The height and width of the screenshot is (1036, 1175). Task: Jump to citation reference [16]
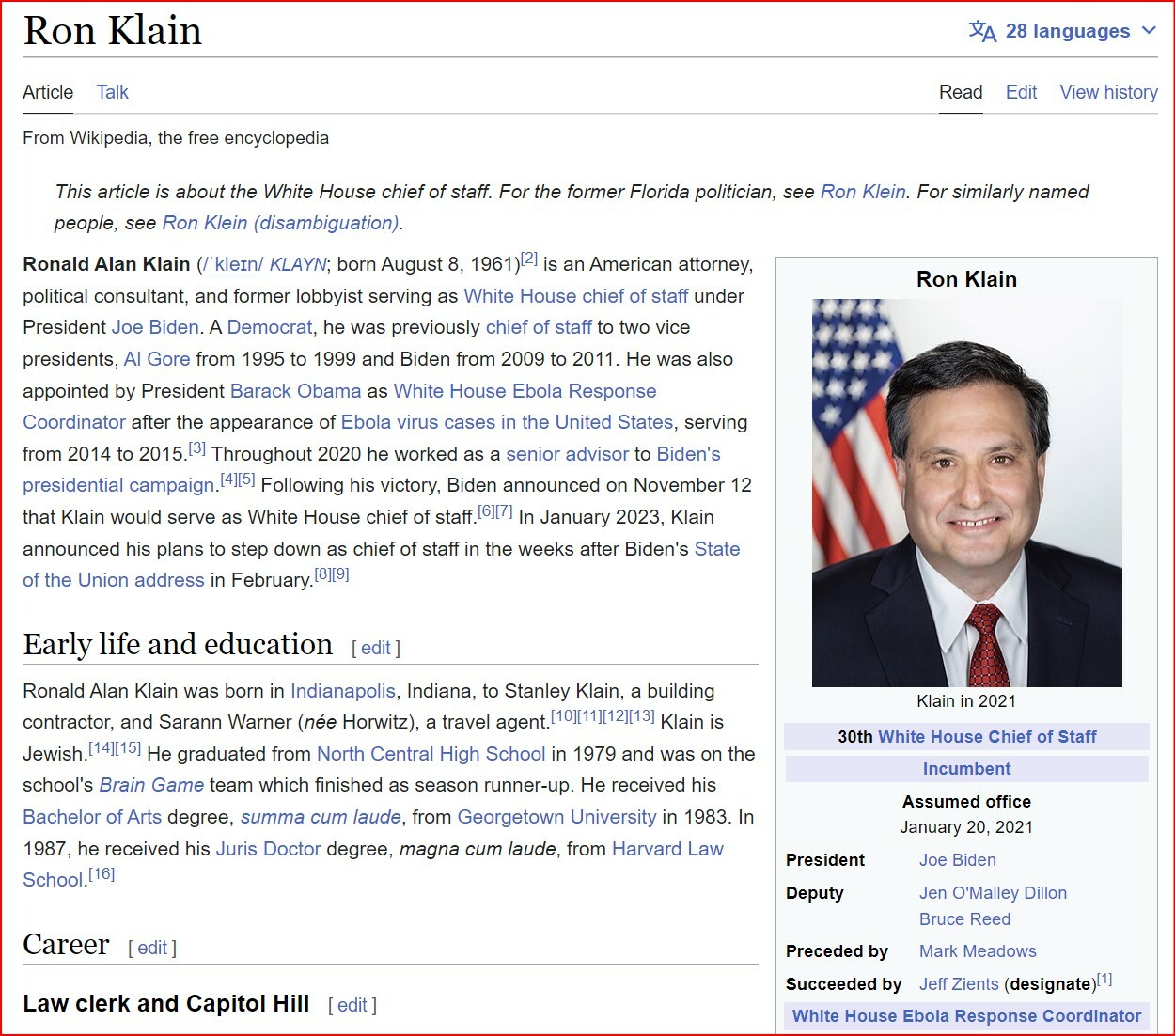102,874
